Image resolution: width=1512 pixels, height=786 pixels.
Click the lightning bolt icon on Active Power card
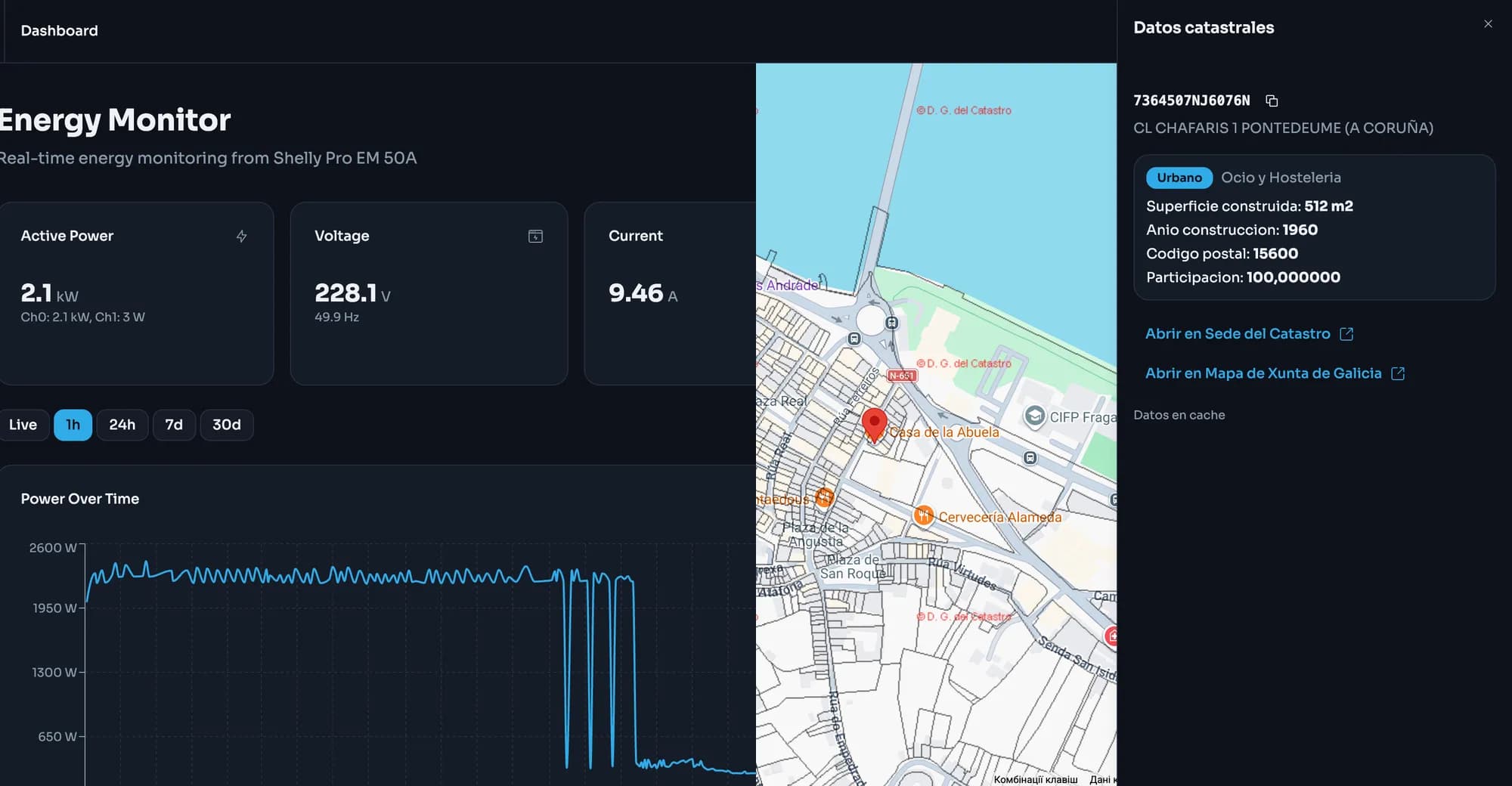click(241, 236)
